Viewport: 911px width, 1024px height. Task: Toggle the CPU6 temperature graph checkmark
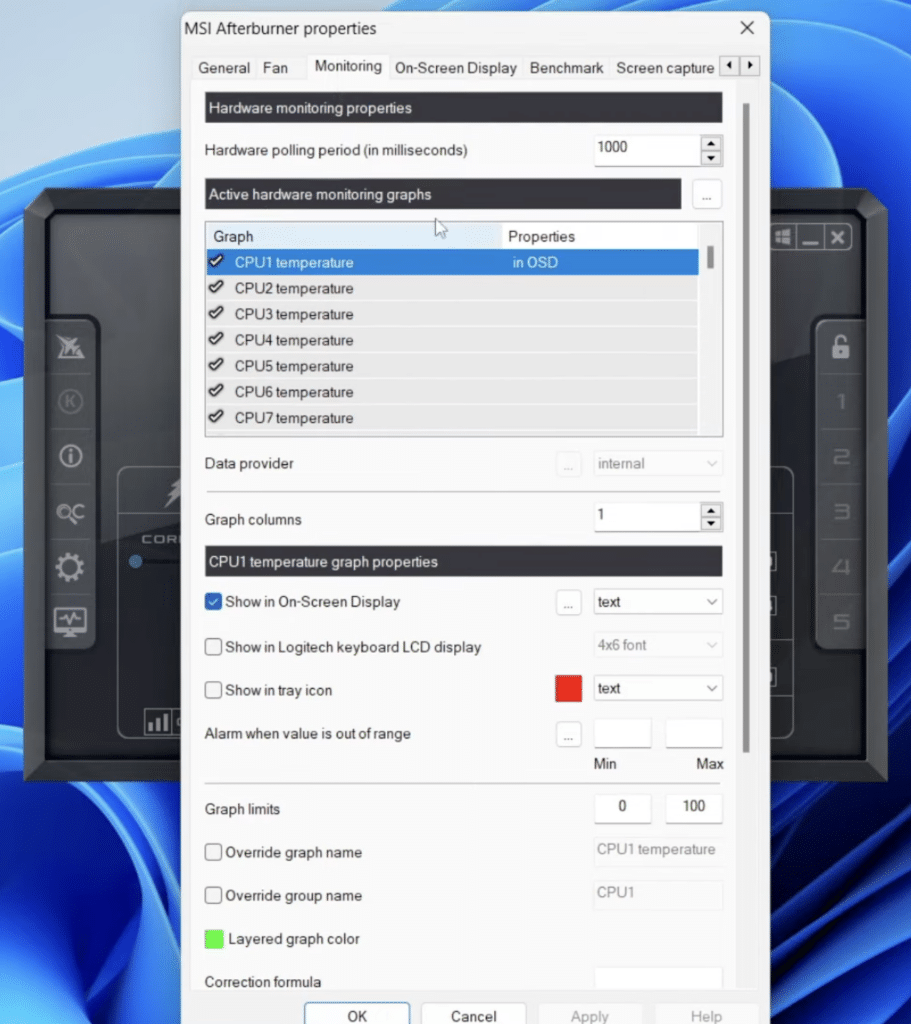tap(216, 391)
